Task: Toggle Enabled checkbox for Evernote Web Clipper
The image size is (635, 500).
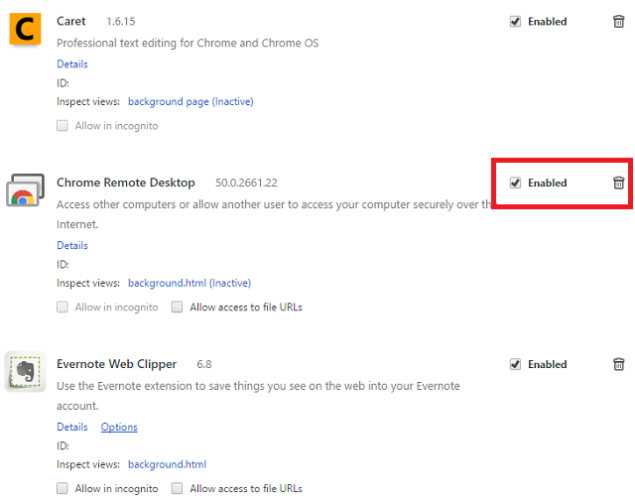Action: coord(515,364)
